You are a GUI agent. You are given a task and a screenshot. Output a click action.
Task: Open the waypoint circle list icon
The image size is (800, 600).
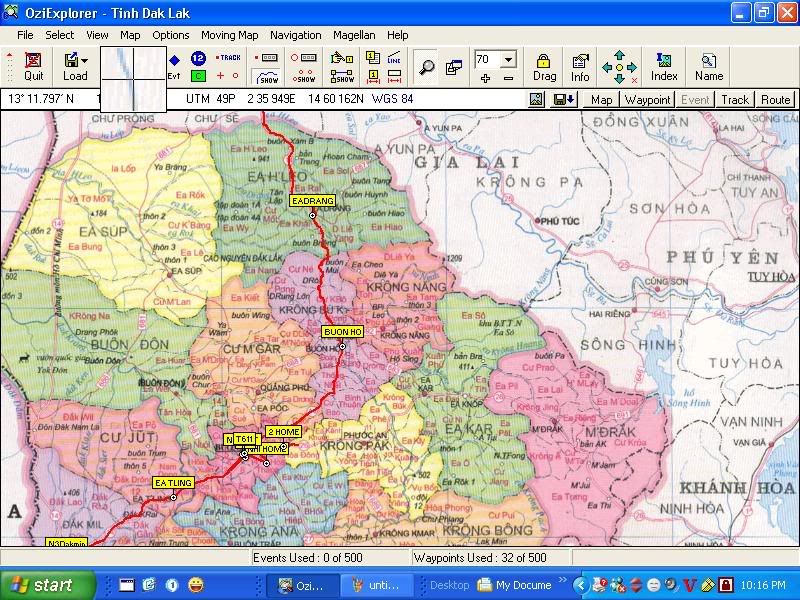click(x=304, y=58)
